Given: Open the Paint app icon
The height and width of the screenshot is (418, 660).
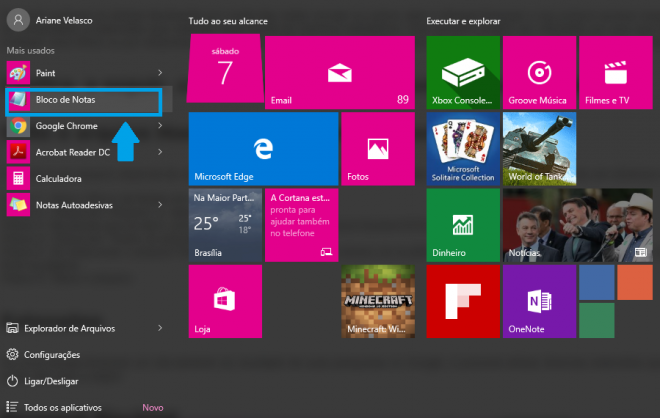Looking at the screenshot, I should pyautogui.click(x=18, y=73).
